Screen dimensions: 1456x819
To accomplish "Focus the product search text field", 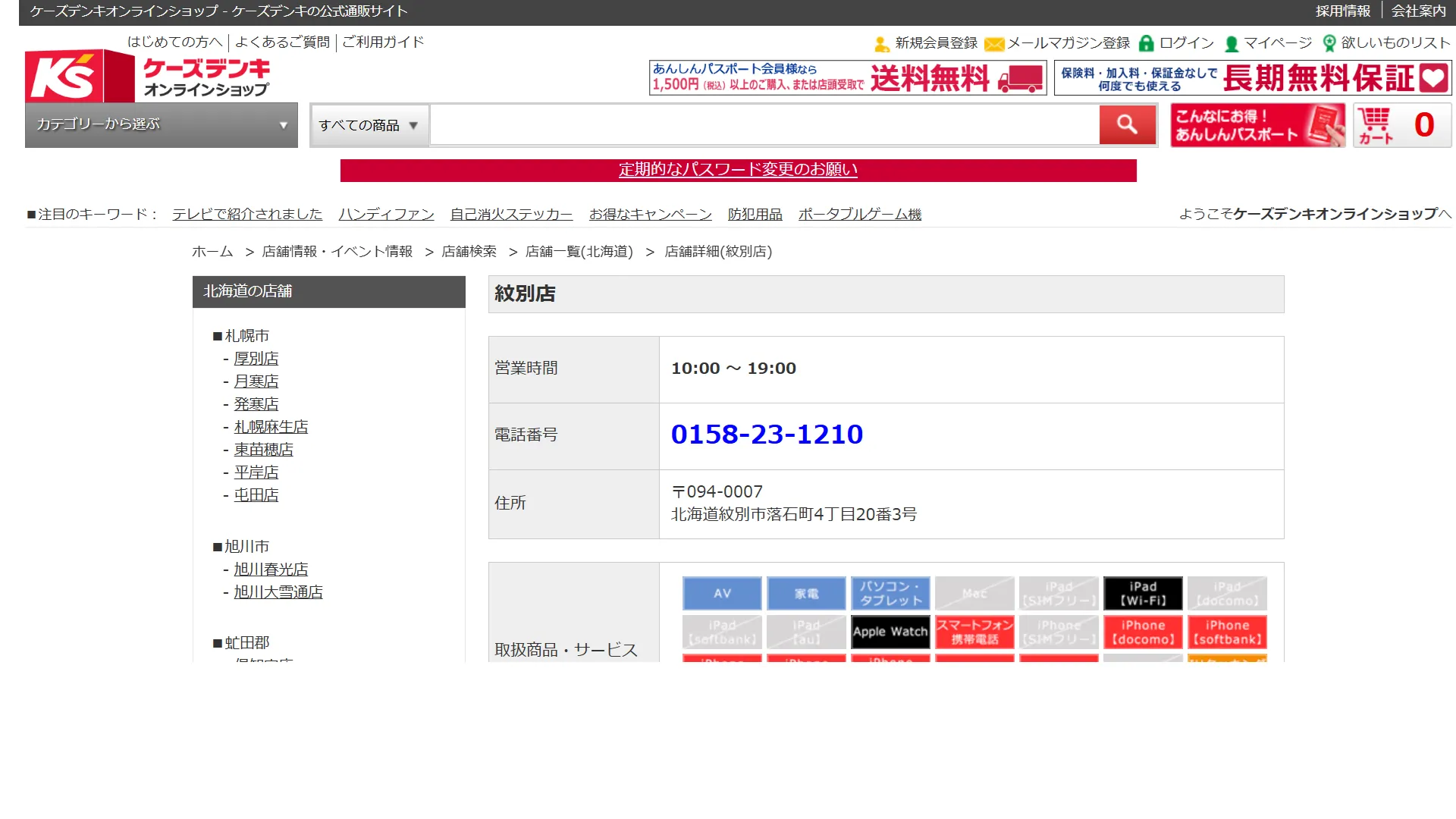I will (x=765, y=125).
